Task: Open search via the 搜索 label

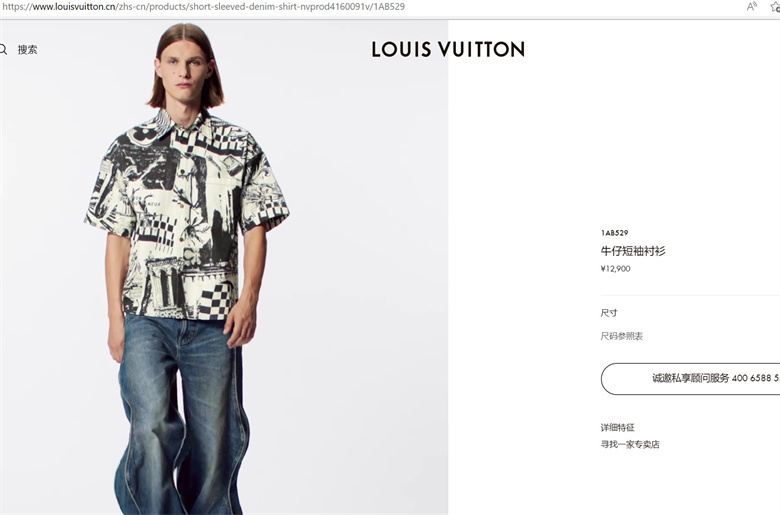Action: pos(27,49)
